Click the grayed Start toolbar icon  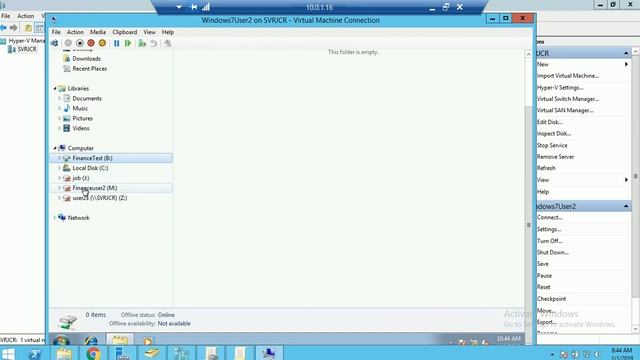point(68,43)
